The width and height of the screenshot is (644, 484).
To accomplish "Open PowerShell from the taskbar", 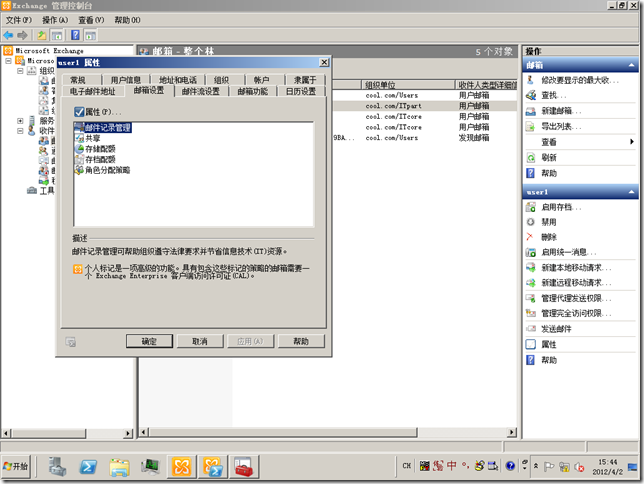I will coord(88,466).
